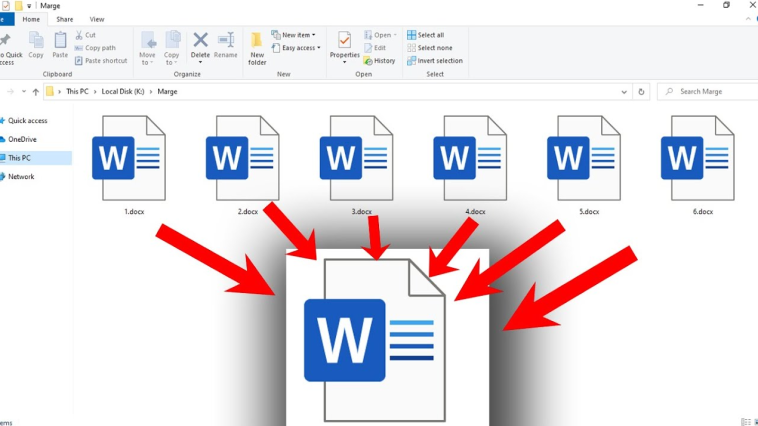
Task: Open Properties for the selected item
Action: tap(345, 42)
